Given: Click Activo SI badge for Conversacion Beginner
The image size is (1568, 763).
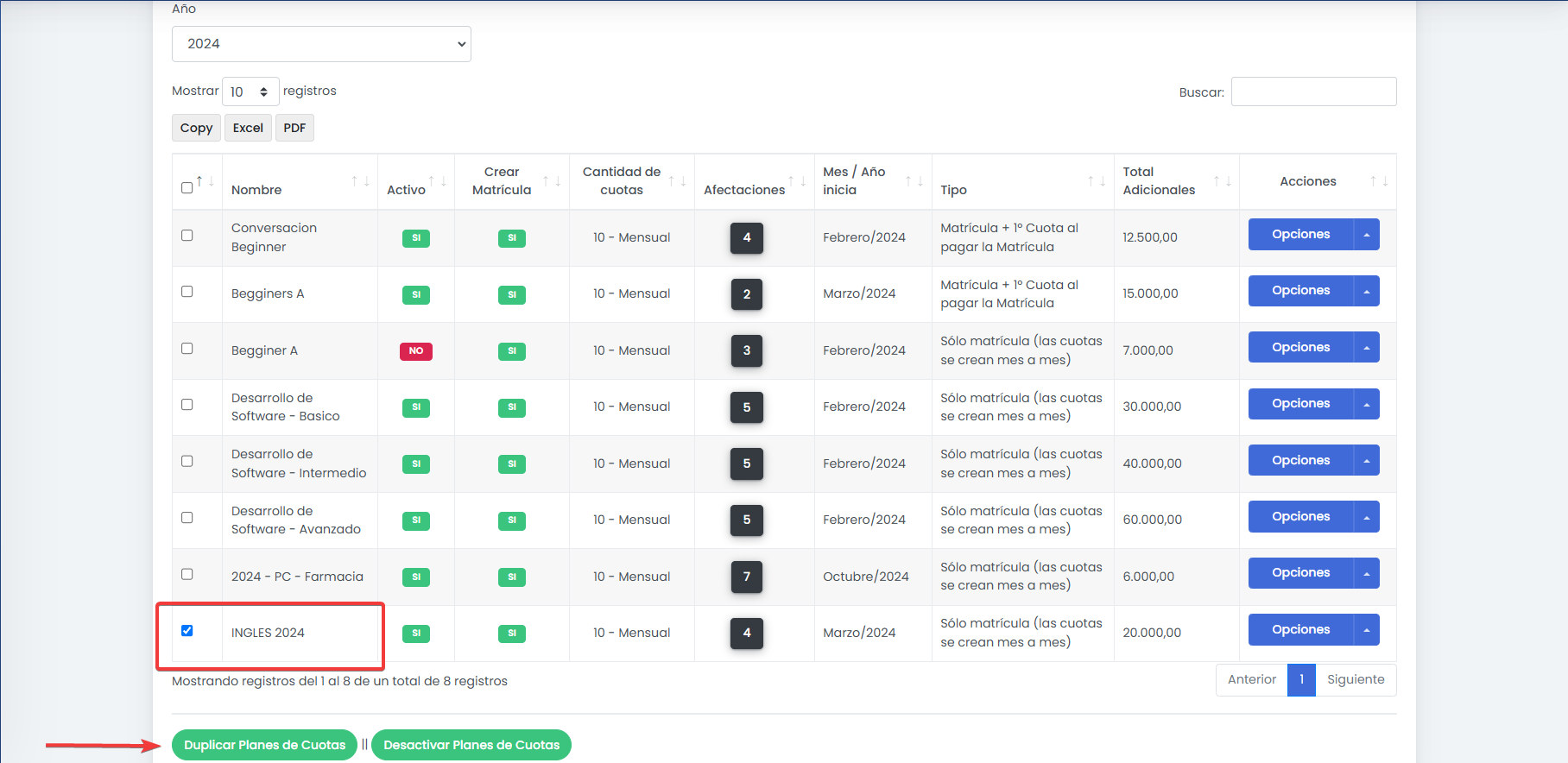Looking at the screenshot, I should coord(416,238).
